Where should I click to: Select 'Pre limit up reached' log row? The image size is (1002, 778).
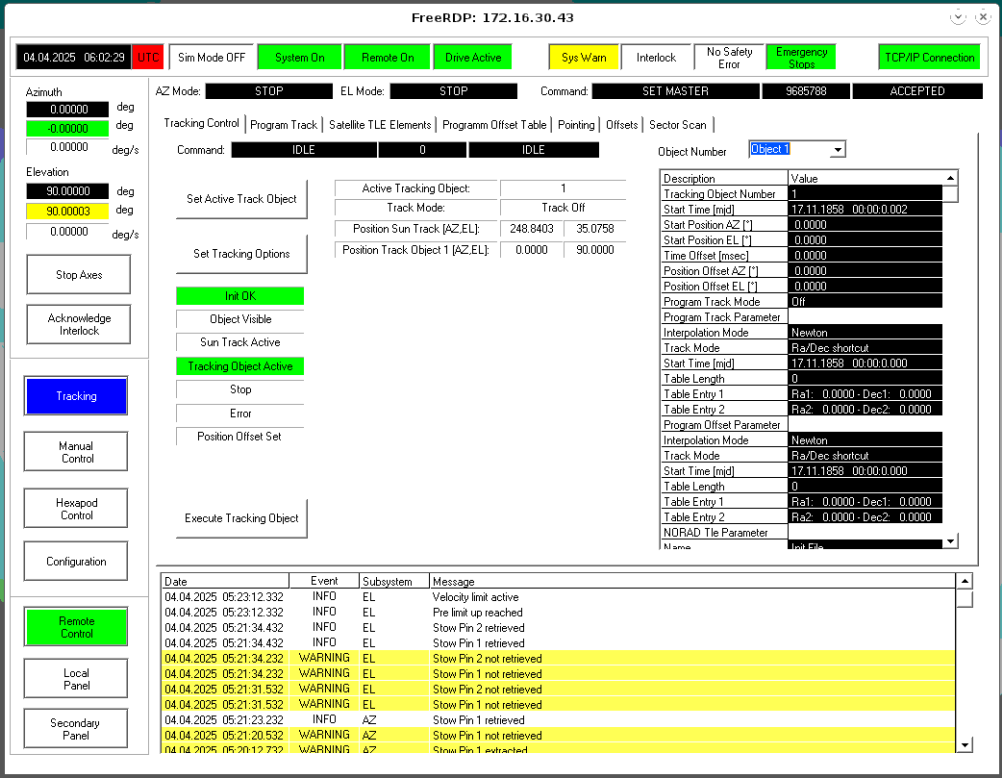559,612
